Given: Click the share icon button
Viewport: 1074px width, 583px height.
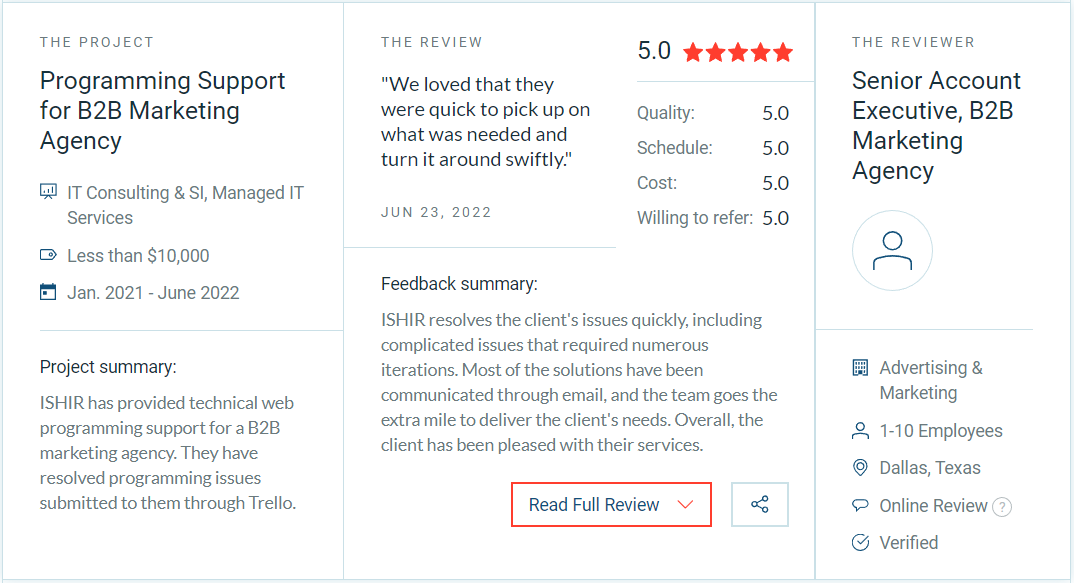Looking at the screenshot, I should [x=760, y=504].
